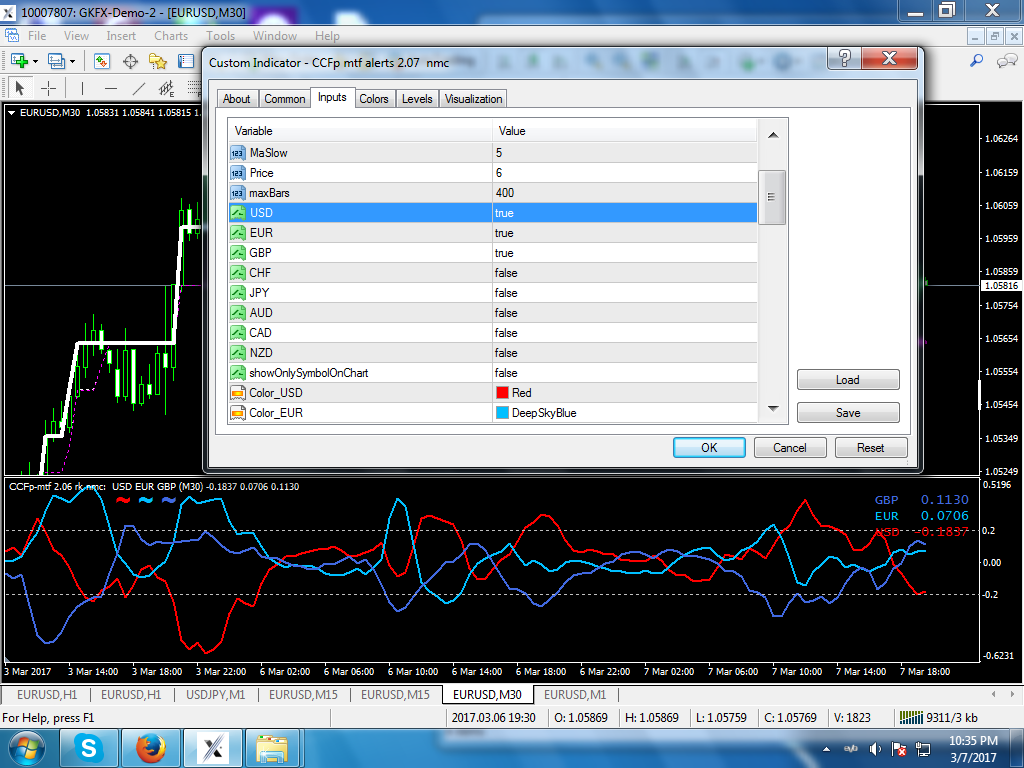Toggle showOnlySymbolOnChart false value
The height and width of the screenshot is (768, 1024).
[624, 373]
